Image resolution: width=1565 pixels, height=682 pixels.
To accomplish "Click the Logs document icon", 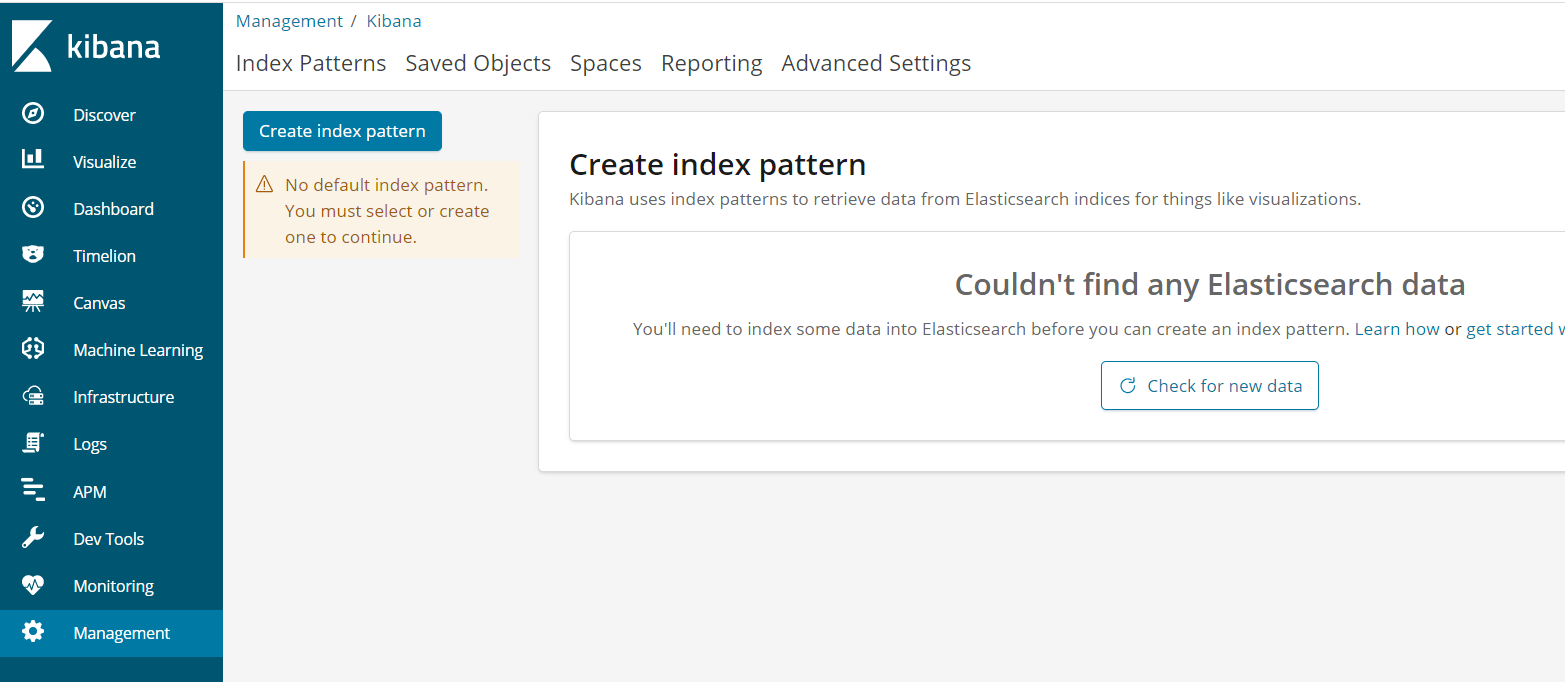I will (x=33, y=443).
